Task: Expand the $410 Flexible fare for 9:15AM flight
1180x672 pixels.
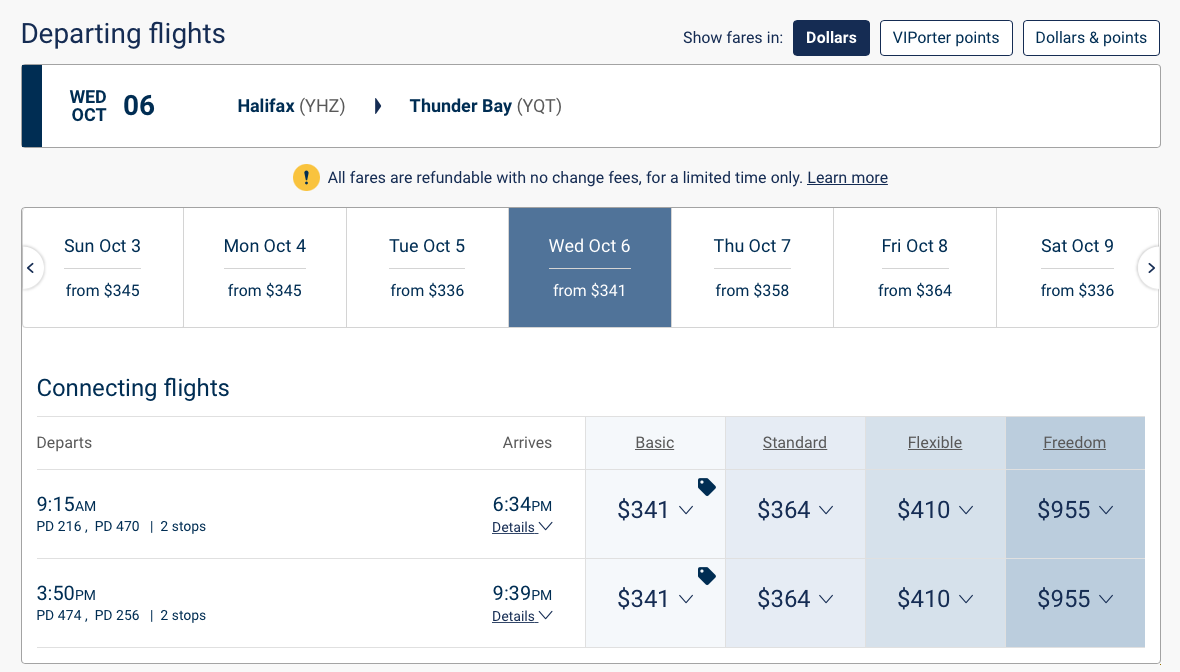Action: click(x=935, y=510)
